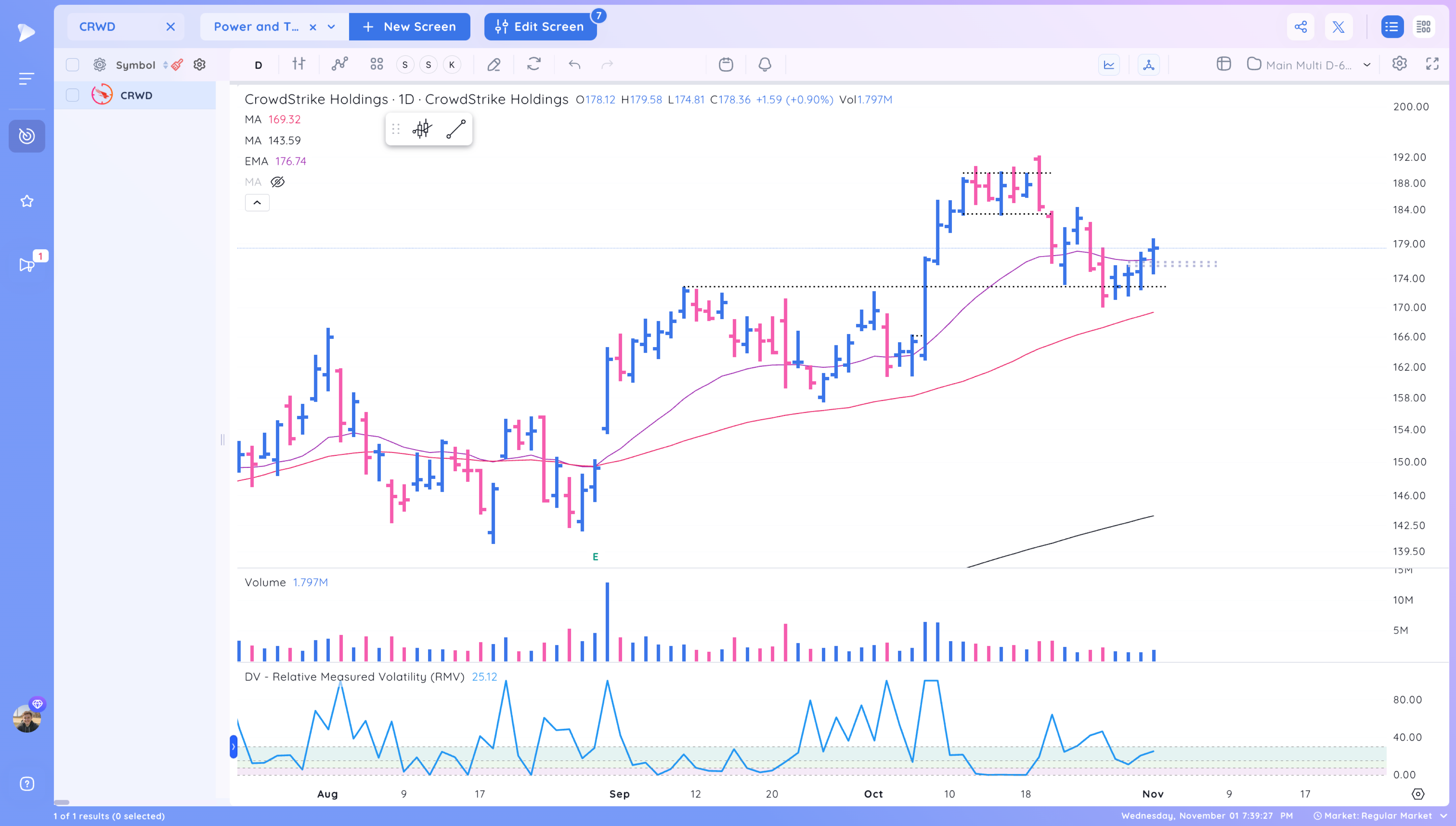The height and width of the screenshot is (826, 1456).
Task: Grab floating toolbar drag handle dots
Action: [396, 129]
